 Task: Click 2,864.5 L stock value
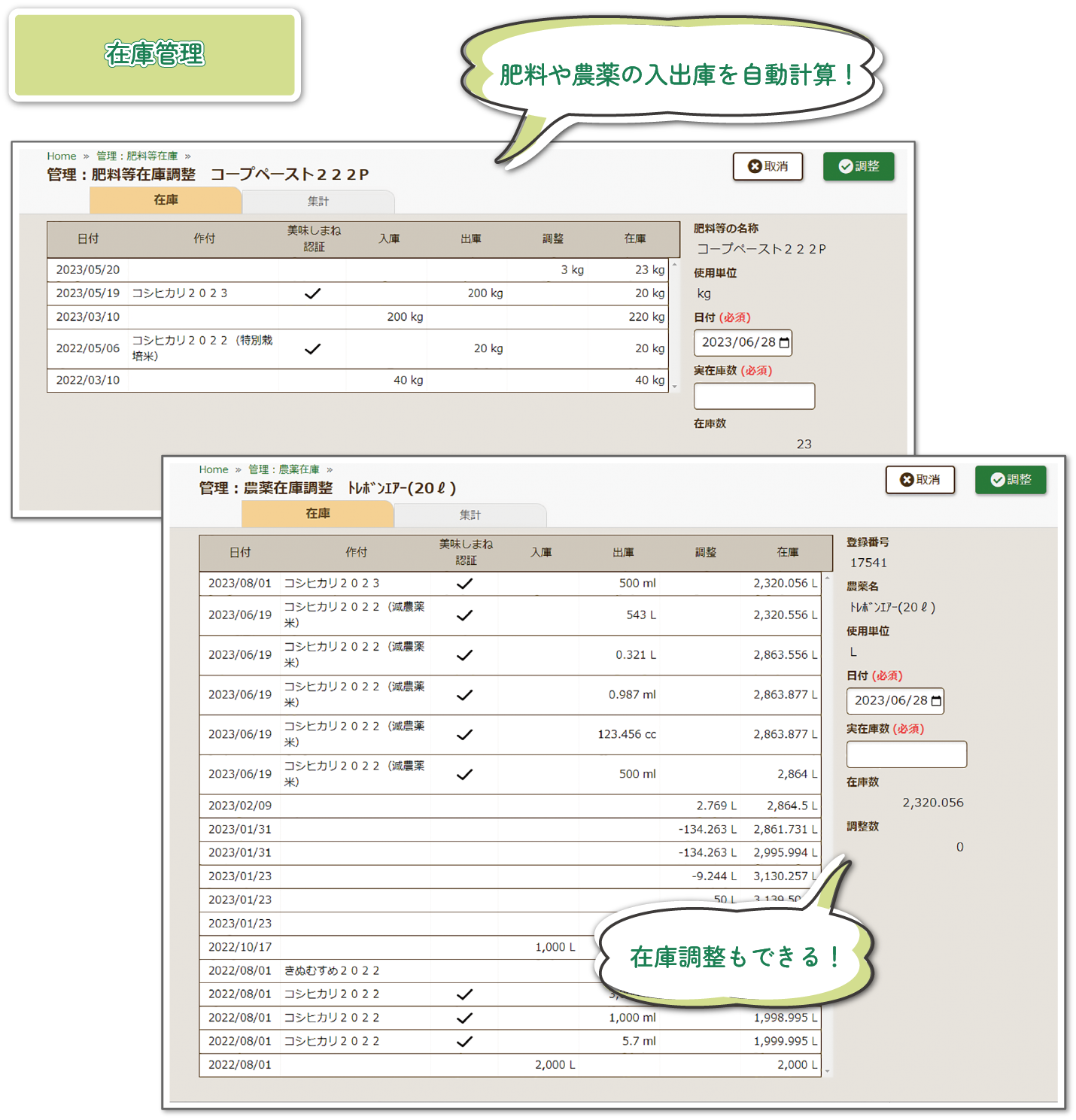792,806
